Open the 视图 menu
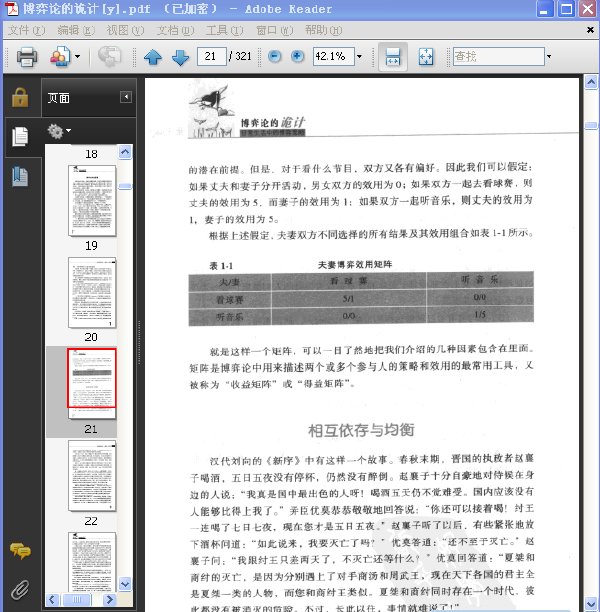Screen dimensions: 600x612 (125, 30)
